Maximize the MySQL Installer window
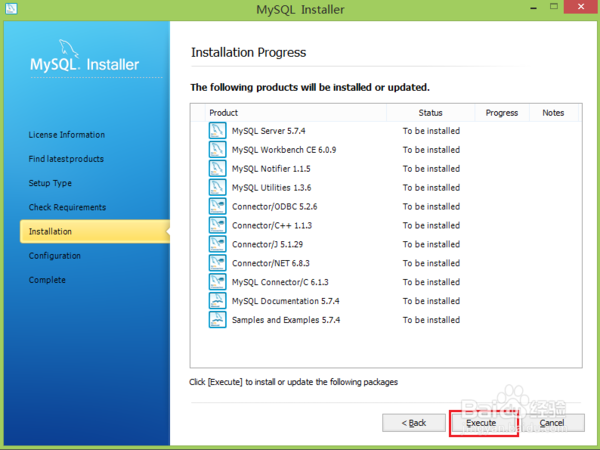Viewport: 600px width, 450px height. pyautogui.click(x=554, y=7)
